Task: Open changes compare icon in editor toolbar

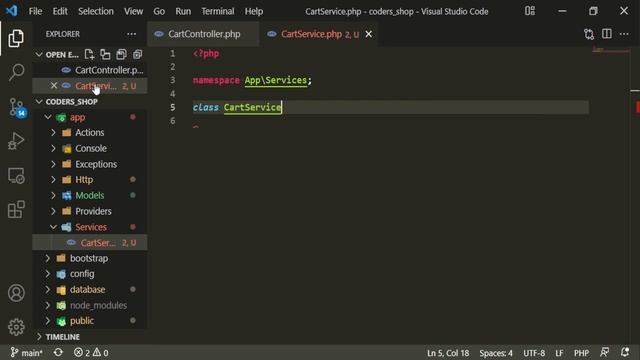Action: point(589,34)
